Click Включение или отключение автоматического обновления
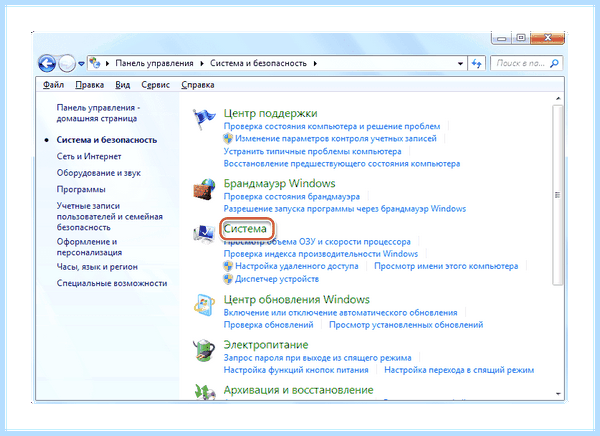This screenshot has width=600, height=436. (340, 313)
